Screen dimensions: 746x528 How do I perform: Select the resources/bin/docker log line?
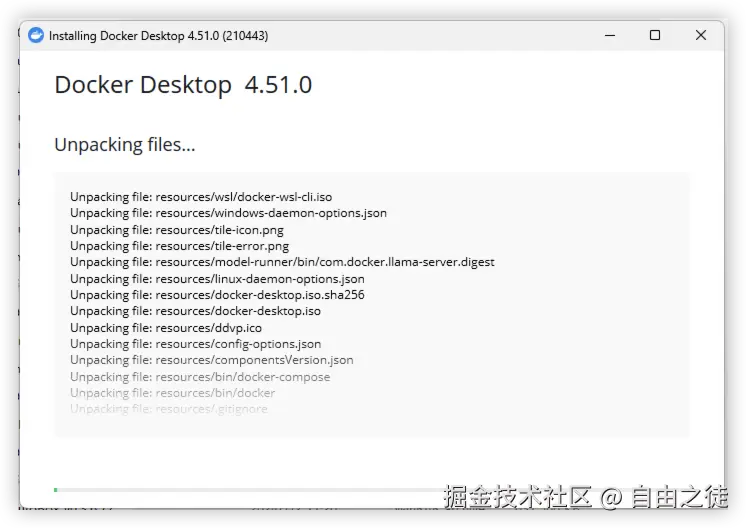[x=172, y=393]
